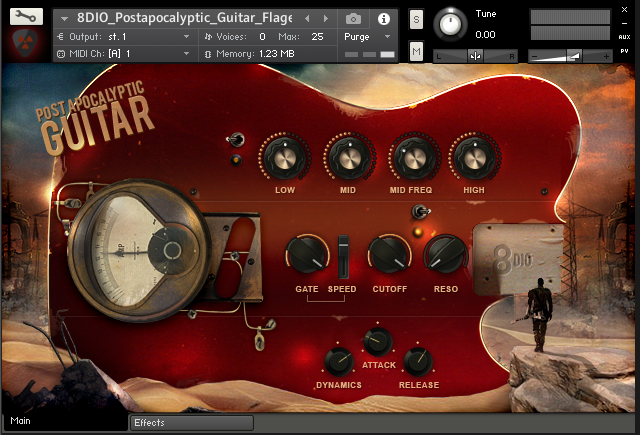Click the Tune knob

(x=450, y=24)
